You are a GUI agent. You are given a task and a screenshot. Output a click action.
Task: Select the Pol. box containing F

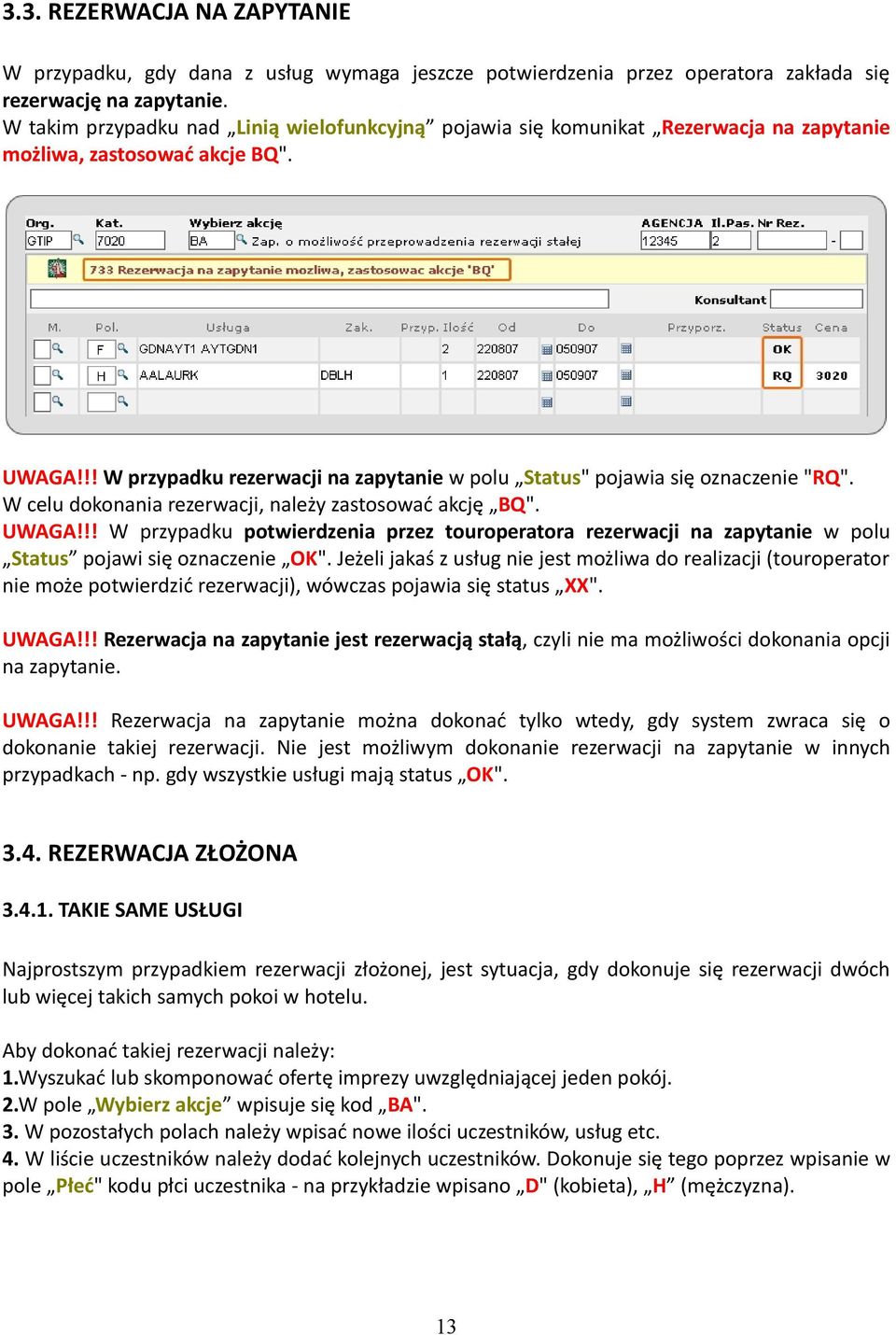(x=101, y=349)
